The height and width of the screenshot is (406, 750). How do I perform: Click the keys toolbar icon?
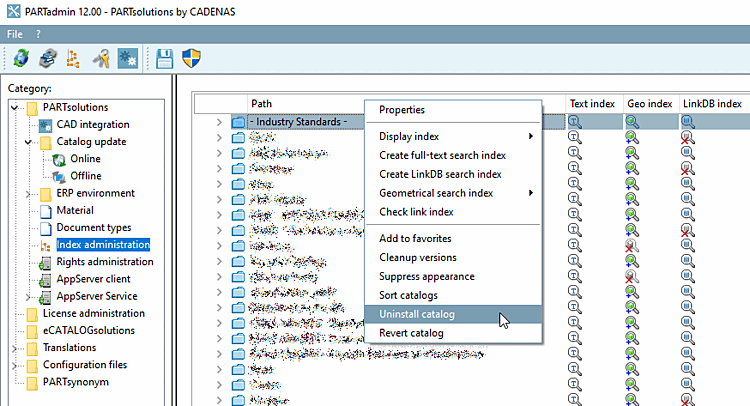[x=101, y=58]
